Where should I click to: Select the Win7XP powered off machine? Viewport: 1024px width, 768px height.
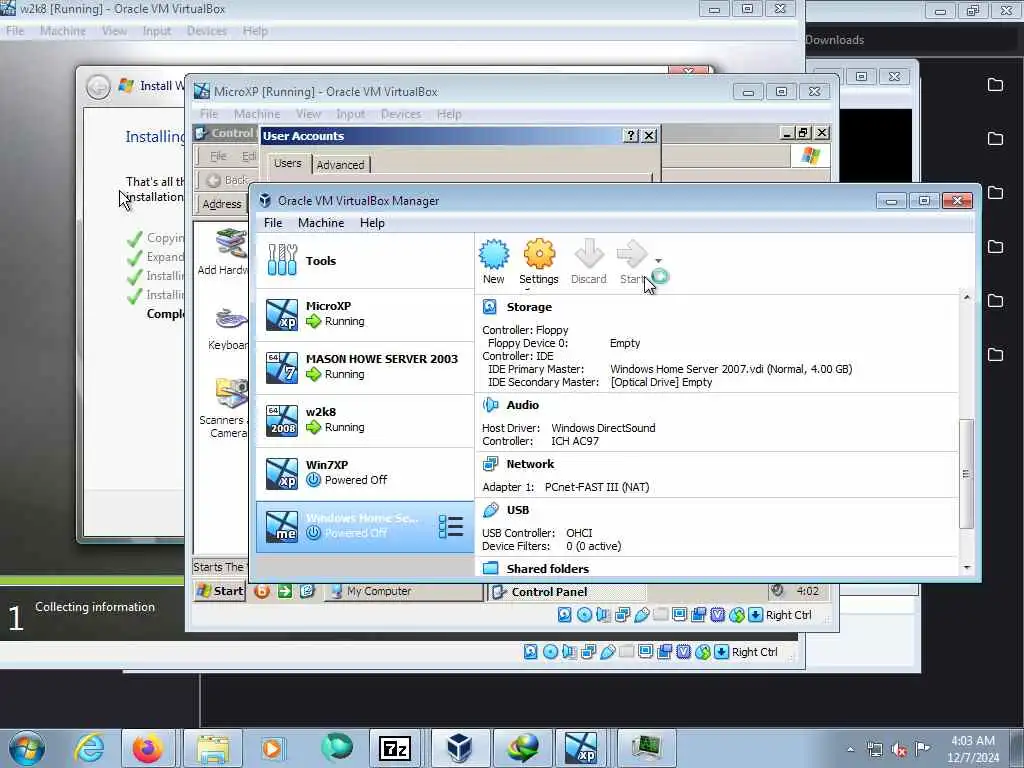click(364, 473)
